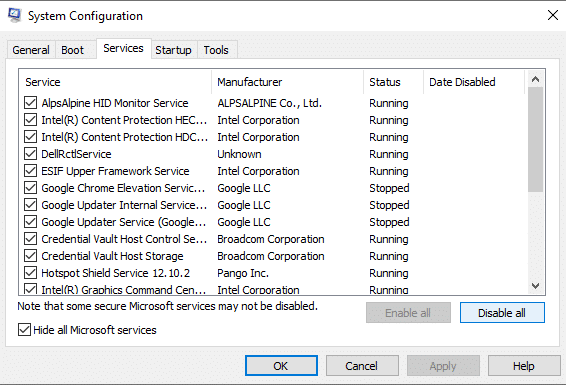Screen dimensions: 566x385
Task: Select Hotspot Shield Service 12.10.2 name
Action: coord(116,273)
